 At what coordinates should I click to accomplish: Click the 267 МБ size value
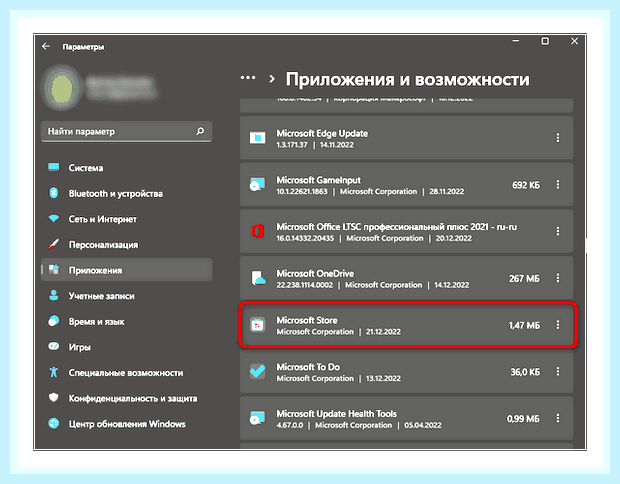tap(524, 278)
